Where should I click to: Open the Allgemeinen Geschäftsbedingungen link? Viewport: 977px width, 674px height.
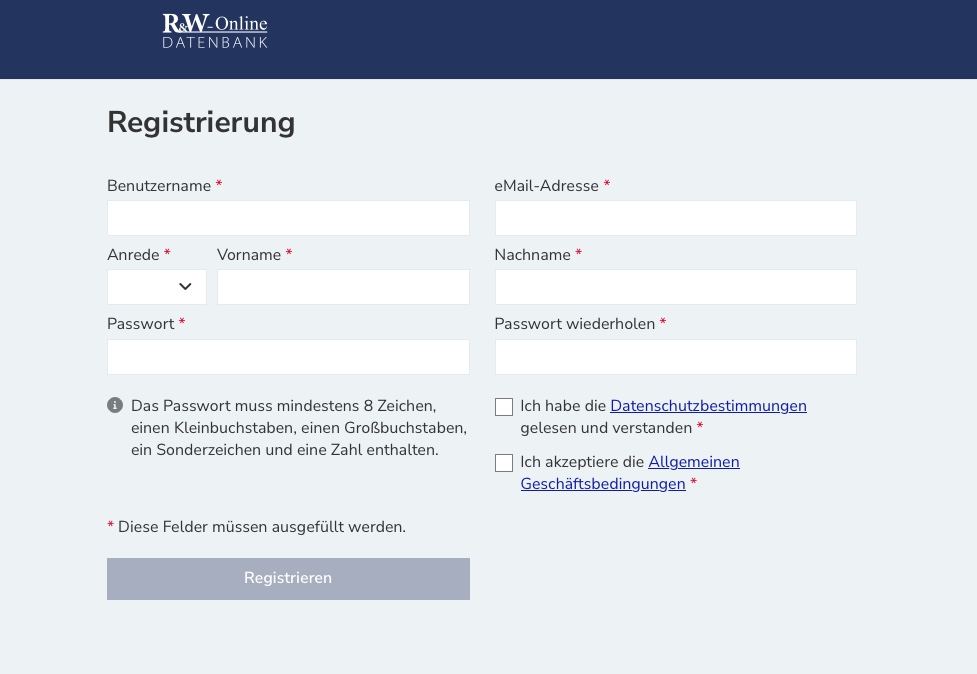click(693, 462)
